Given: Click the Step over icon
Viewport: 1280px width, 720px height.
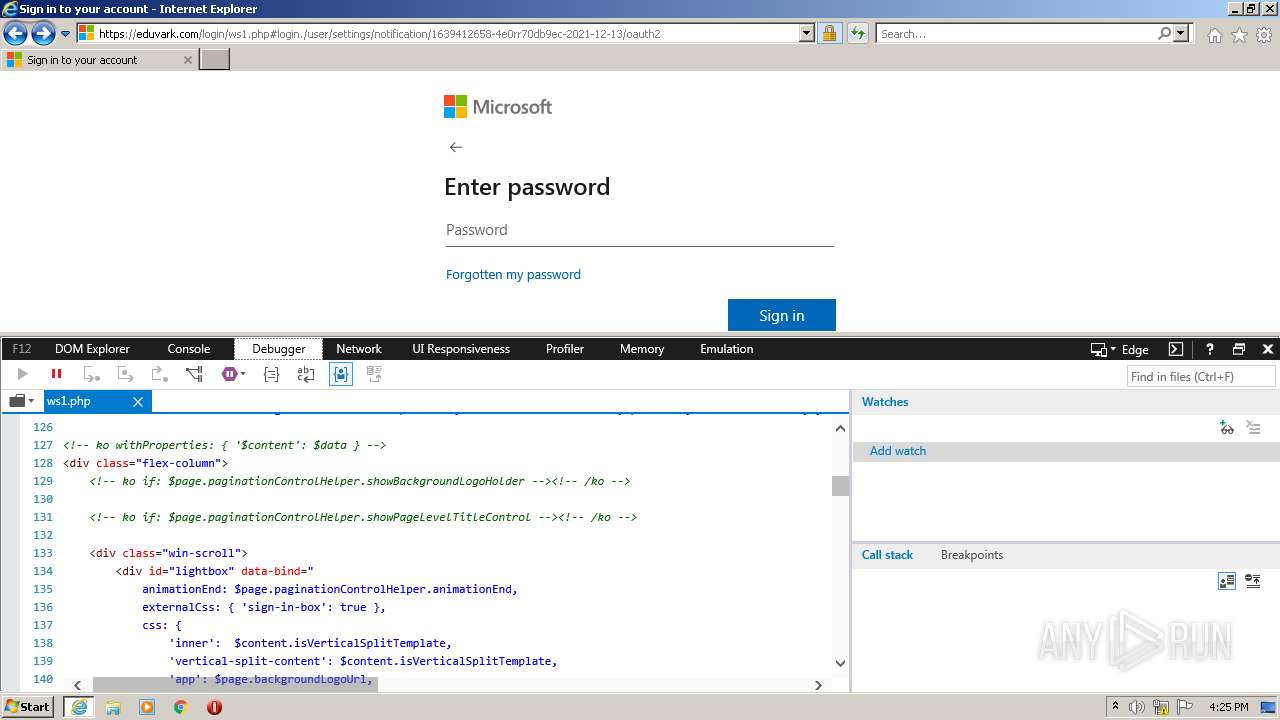Looking at the screenshot, I should [x=125, y=374].
